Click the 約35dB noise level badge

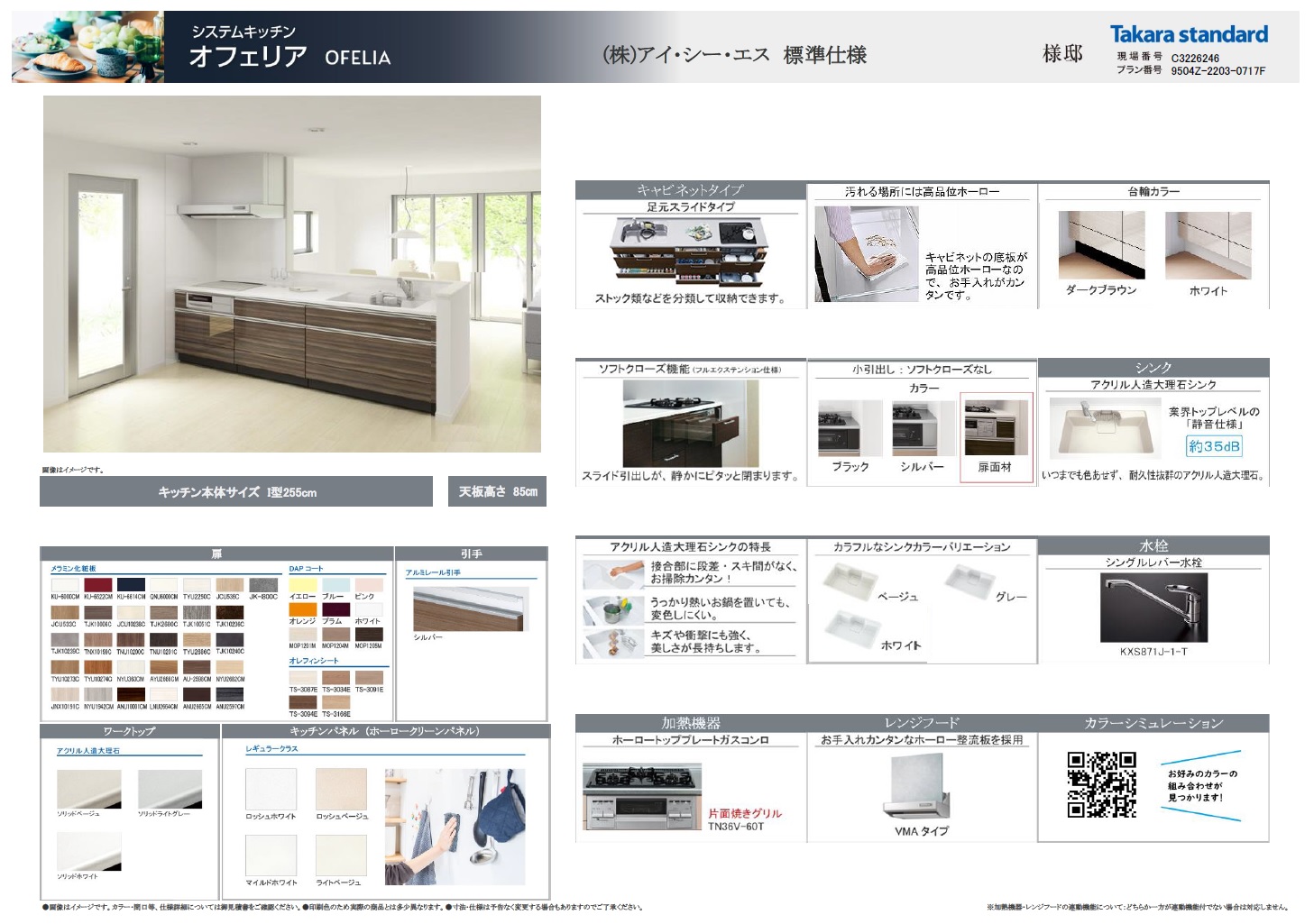(1214, 446)
